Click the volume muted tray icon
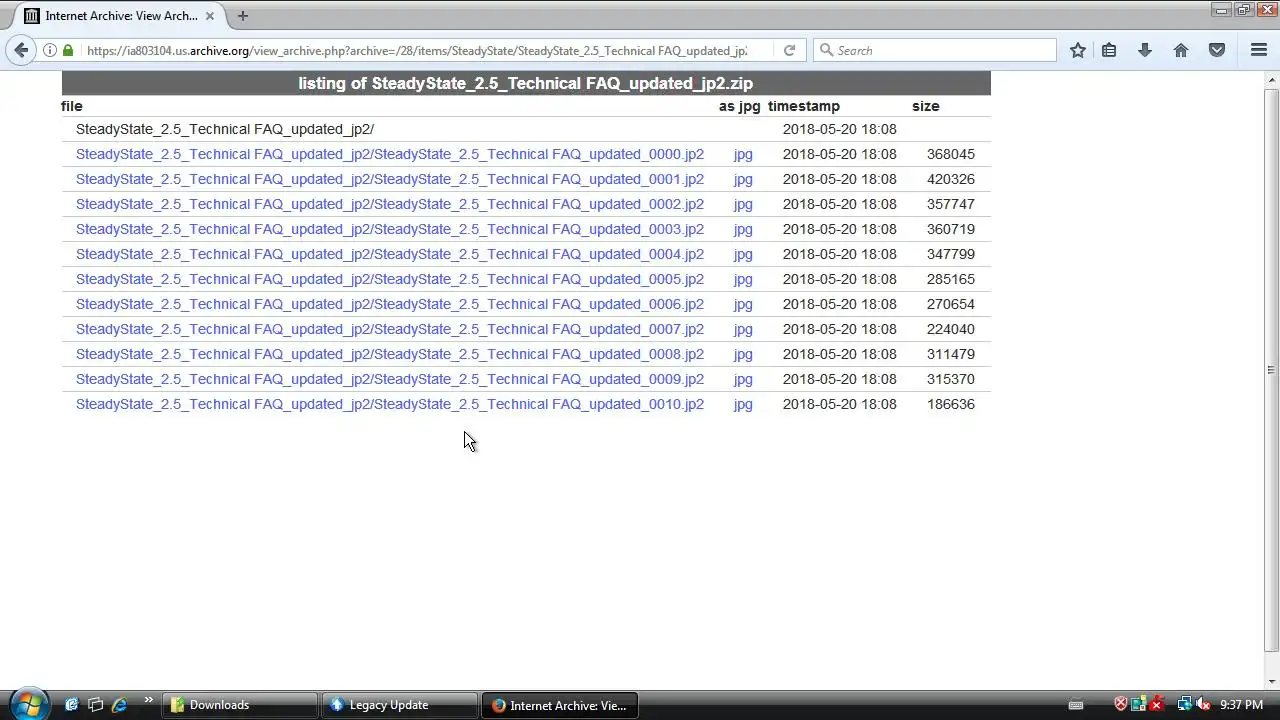The image size is (1280, 720). (1203, 705)
